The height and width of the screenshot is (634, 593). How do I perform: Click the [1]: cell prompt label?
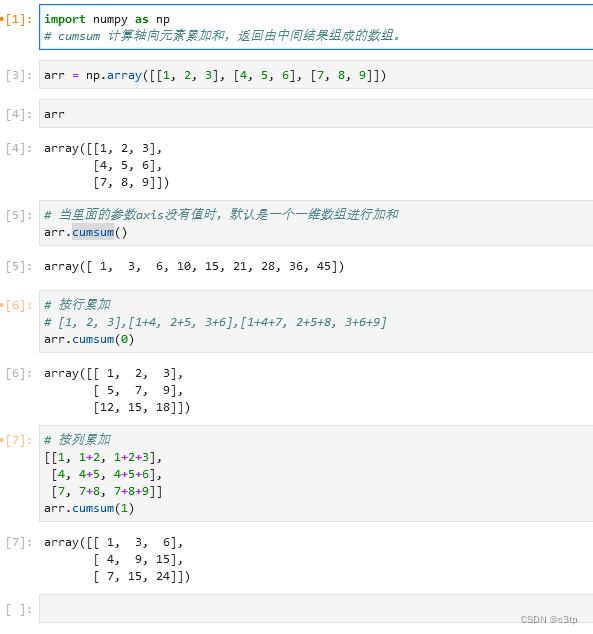pos(19,19)
